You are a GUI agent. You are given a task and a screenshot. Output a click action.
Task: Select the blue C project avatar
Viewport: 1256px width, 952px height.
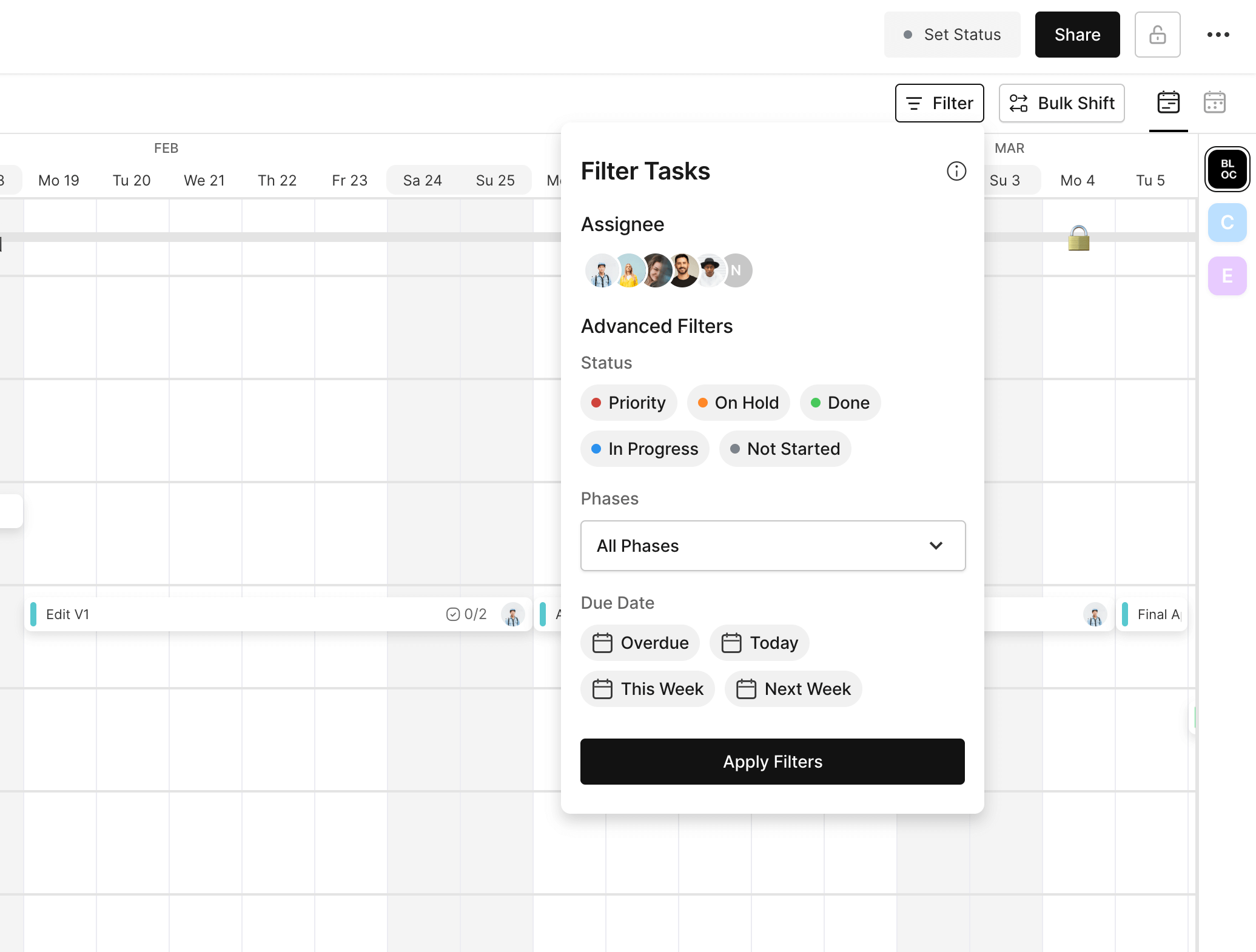pos(1227,223)
